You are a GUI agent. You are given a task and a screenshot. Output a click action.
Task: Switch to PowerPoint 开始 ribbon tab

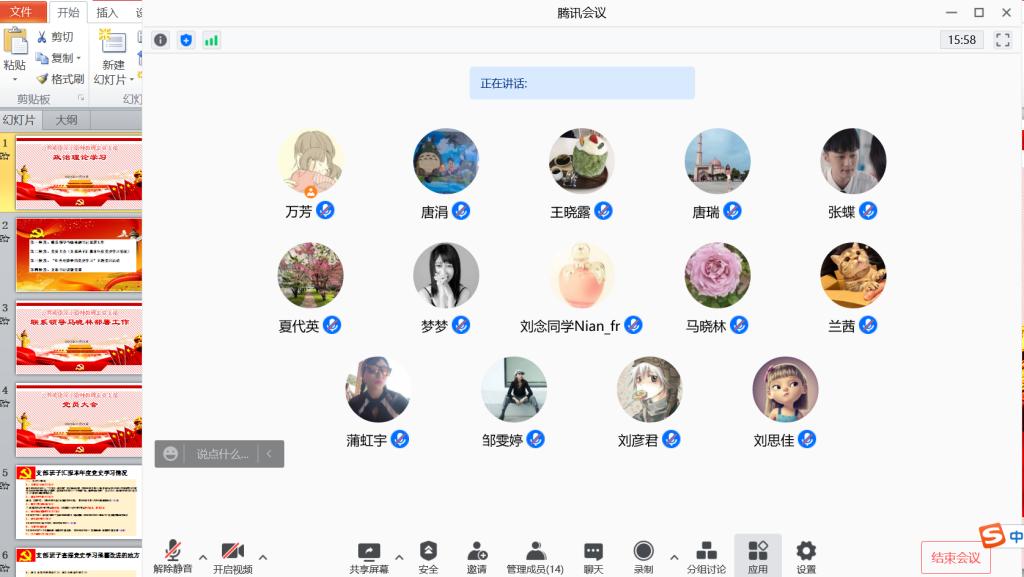point(68,12)
